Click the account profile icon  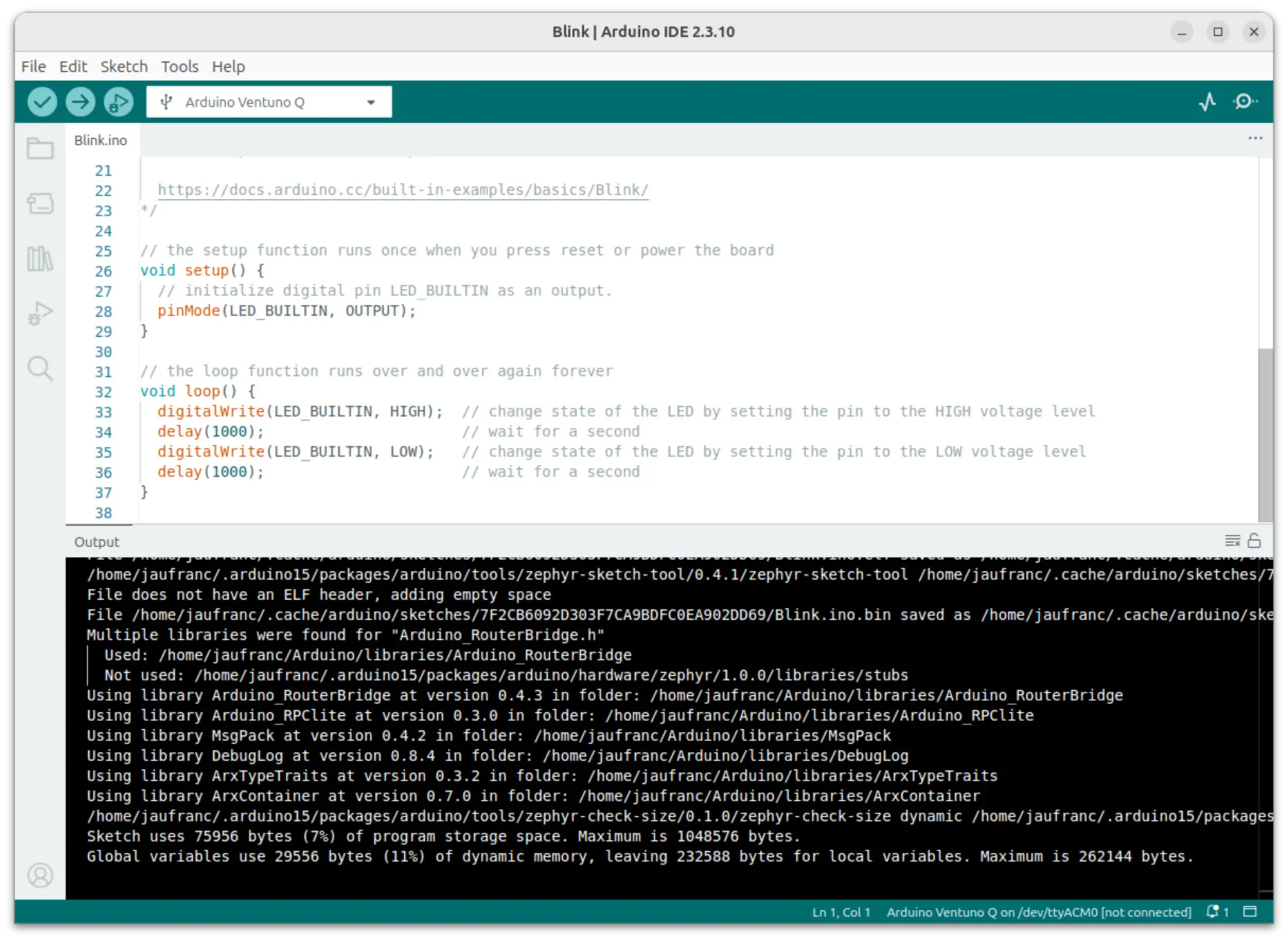[x=40, y=875]
